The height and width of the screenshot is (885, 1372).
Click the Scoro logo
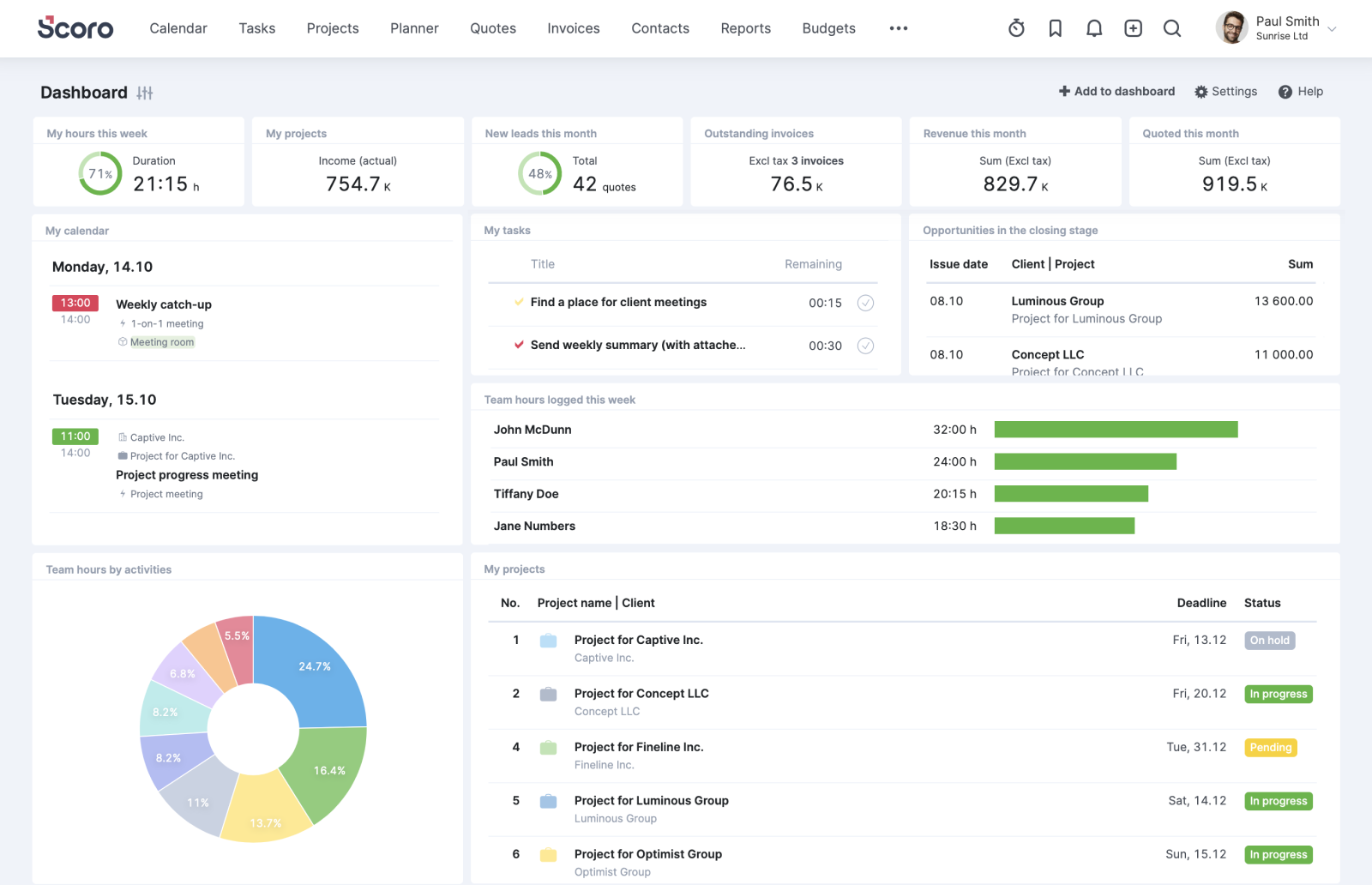[x=75, y=27]
